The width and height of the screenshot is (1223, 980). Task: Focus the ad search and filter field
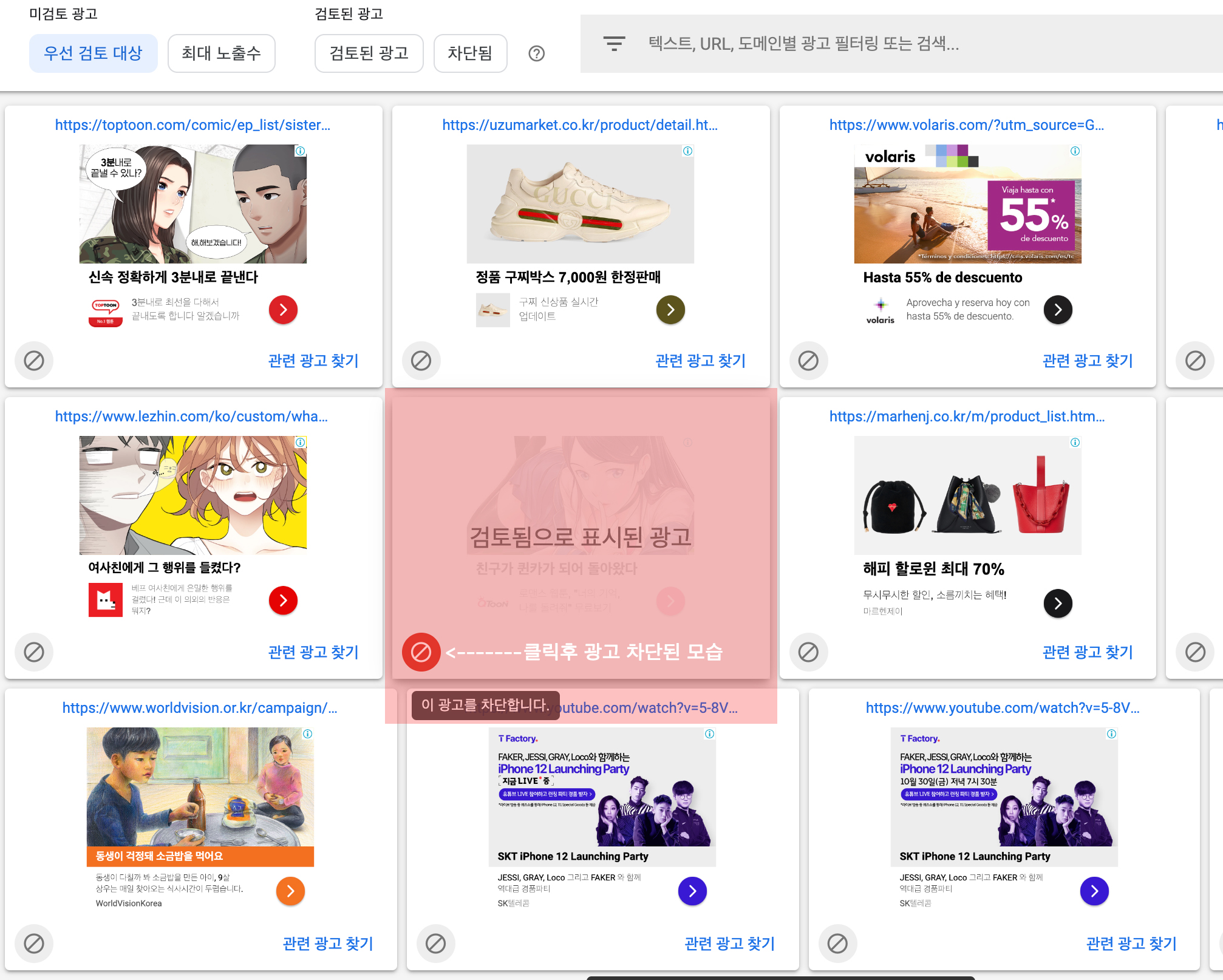click(901, 44)
